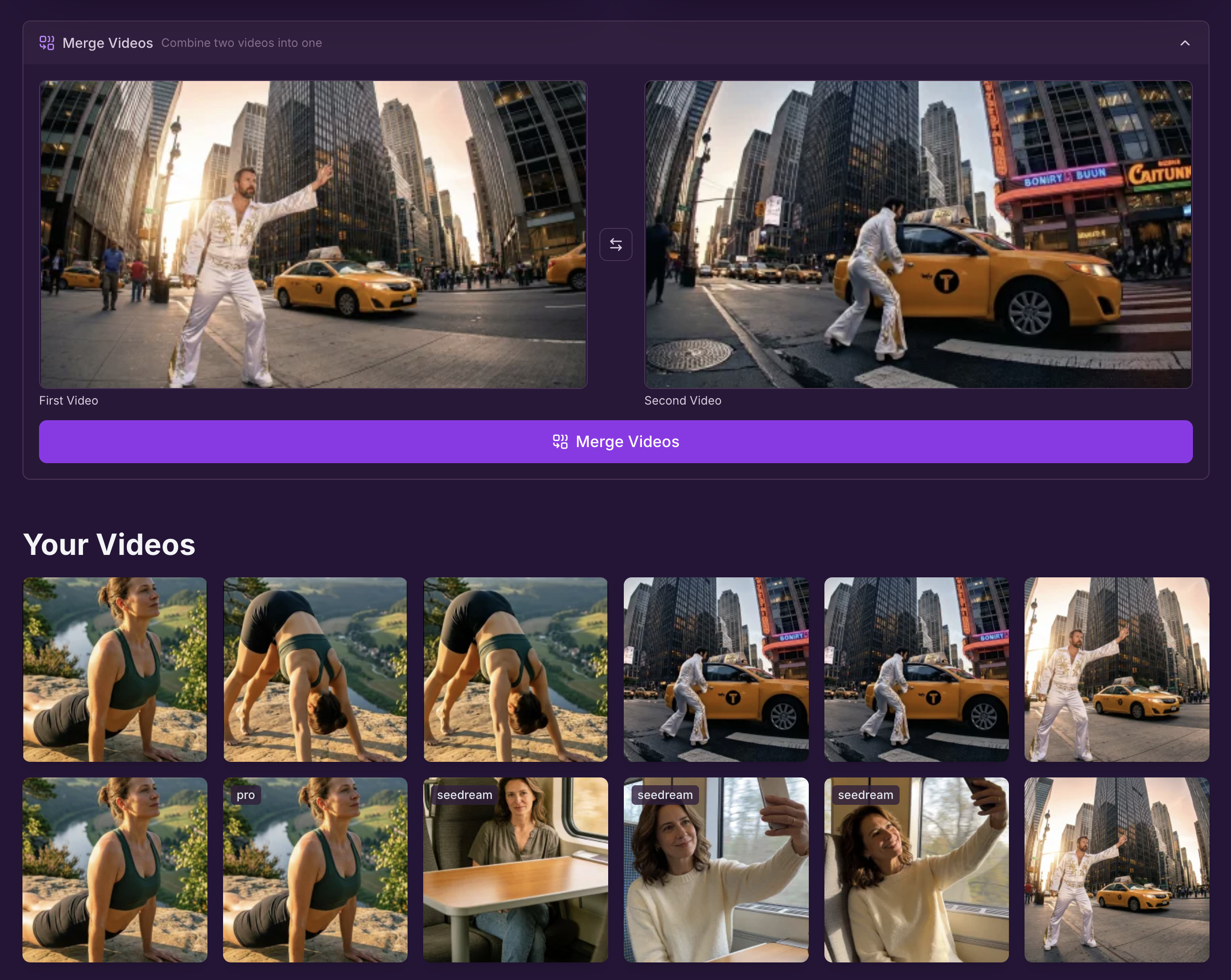The image size is (1231, 980).
Task: Choose the smiling selfie seedream video thumbnail
Action: [x=916, y=869]
